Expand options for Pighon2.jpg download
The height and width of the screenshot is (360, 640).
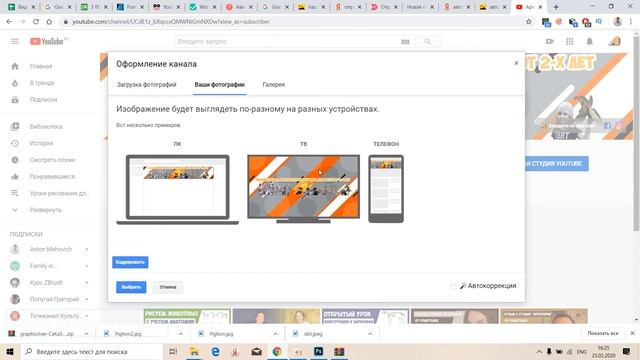pos(180,333)
